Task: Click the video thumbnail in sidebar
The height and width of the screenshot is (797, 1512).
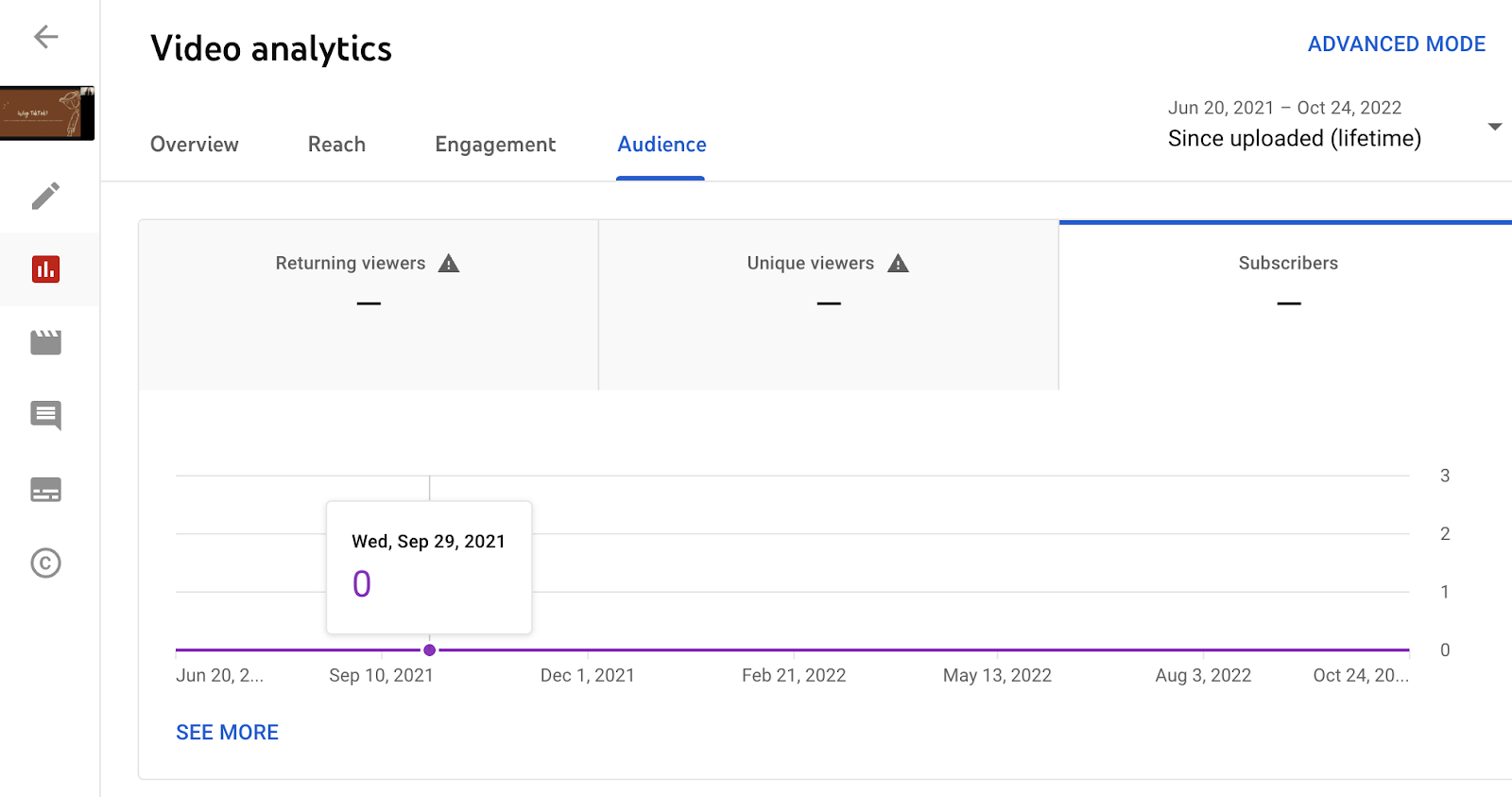Action: 47,113
